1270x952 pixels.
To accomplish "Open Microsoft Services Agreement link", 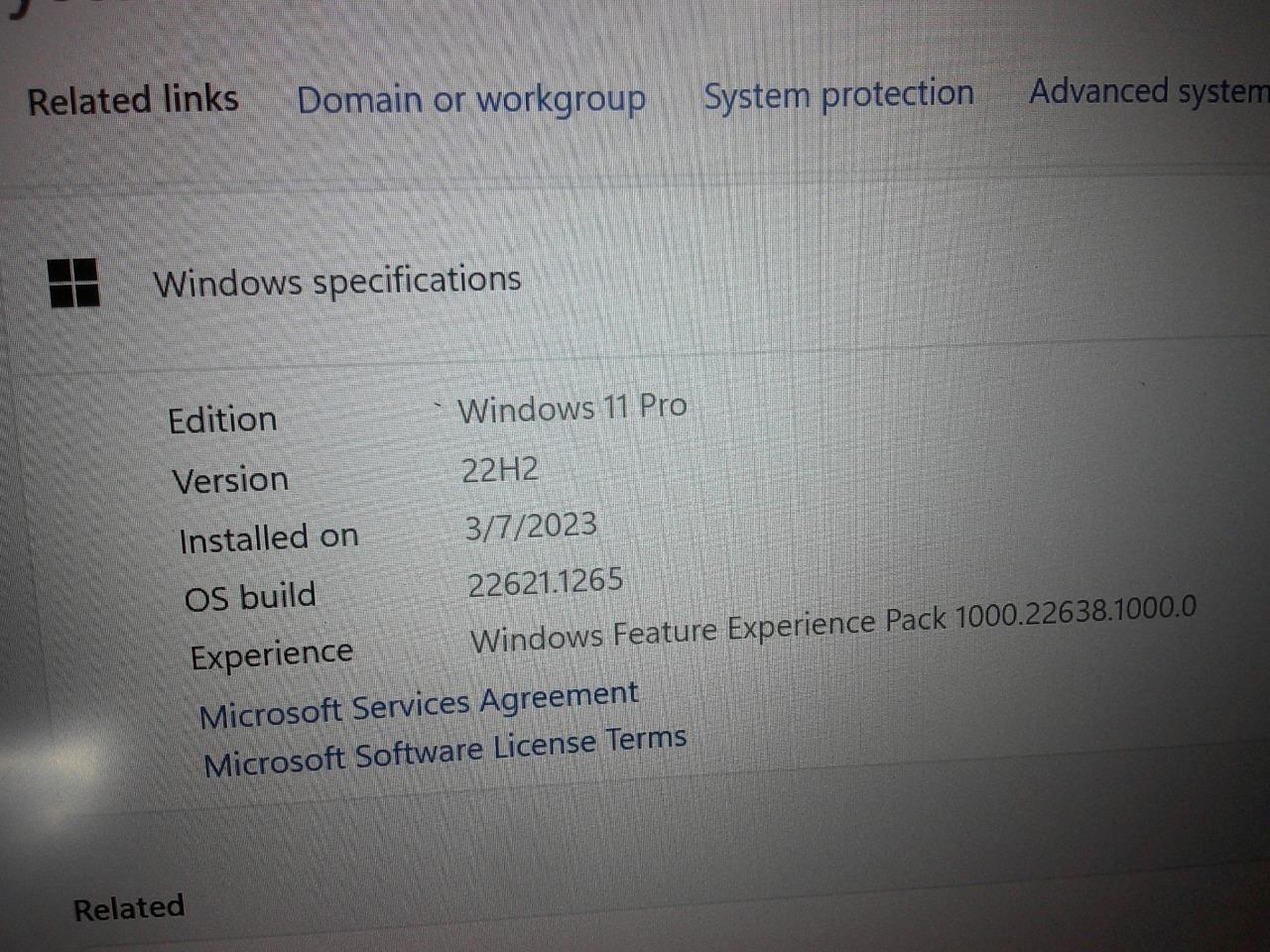I will pos(419,704).
